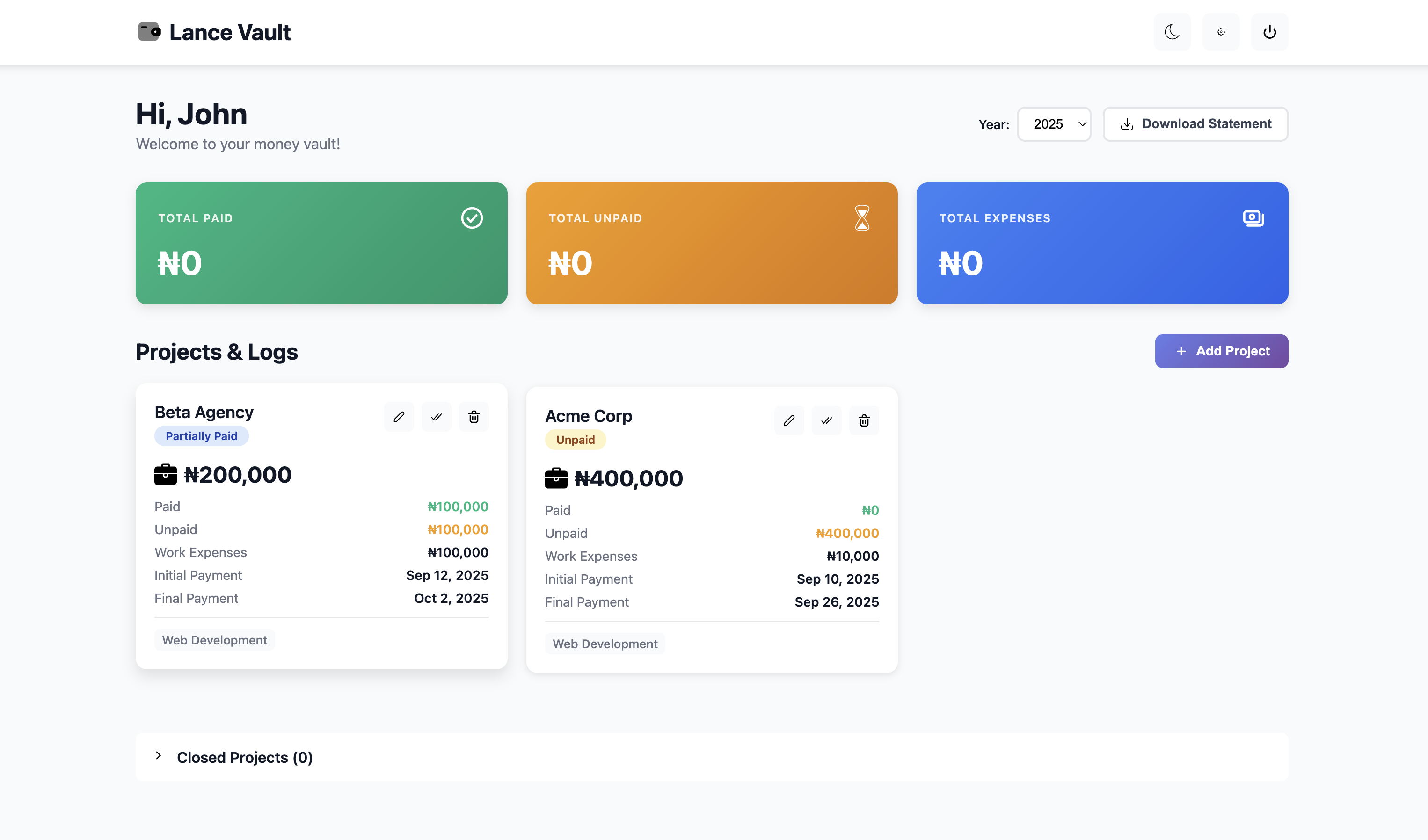
Task: Open the Year dropdown showing 2025
Action: coord(1054,124)
